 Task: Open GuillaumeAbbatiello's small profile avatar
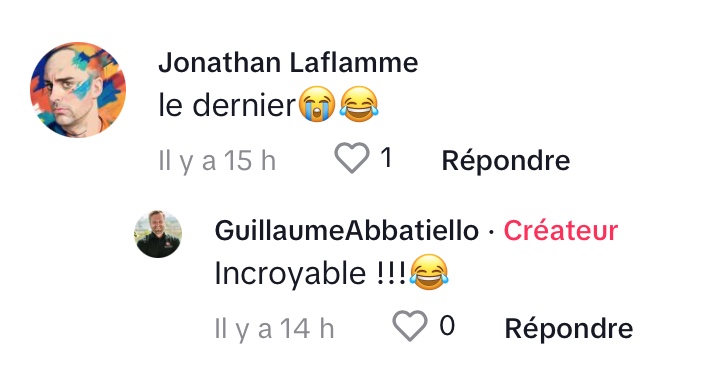[x=158, y=234]
